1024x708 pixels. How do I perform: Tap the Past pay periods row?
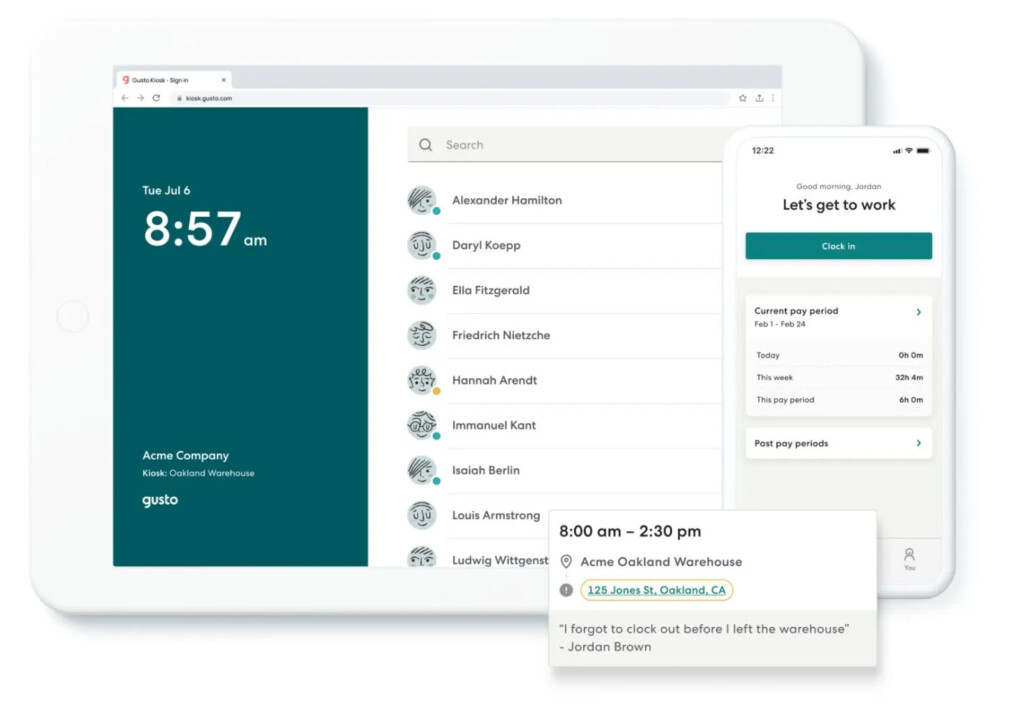coord(839,443)
